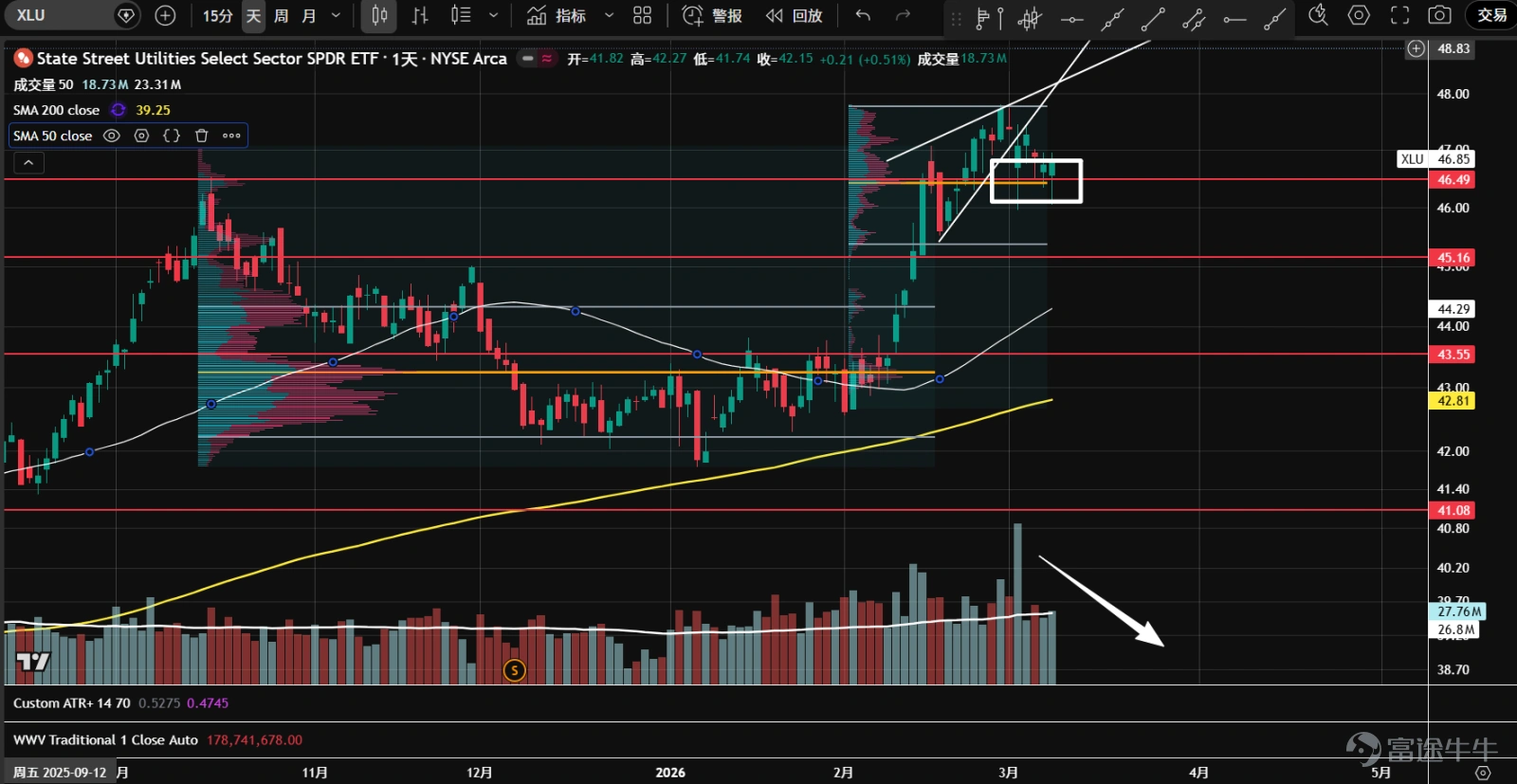Open SMA 50 settings hexagon icon
1517x784 pixels.
point(141,136)
